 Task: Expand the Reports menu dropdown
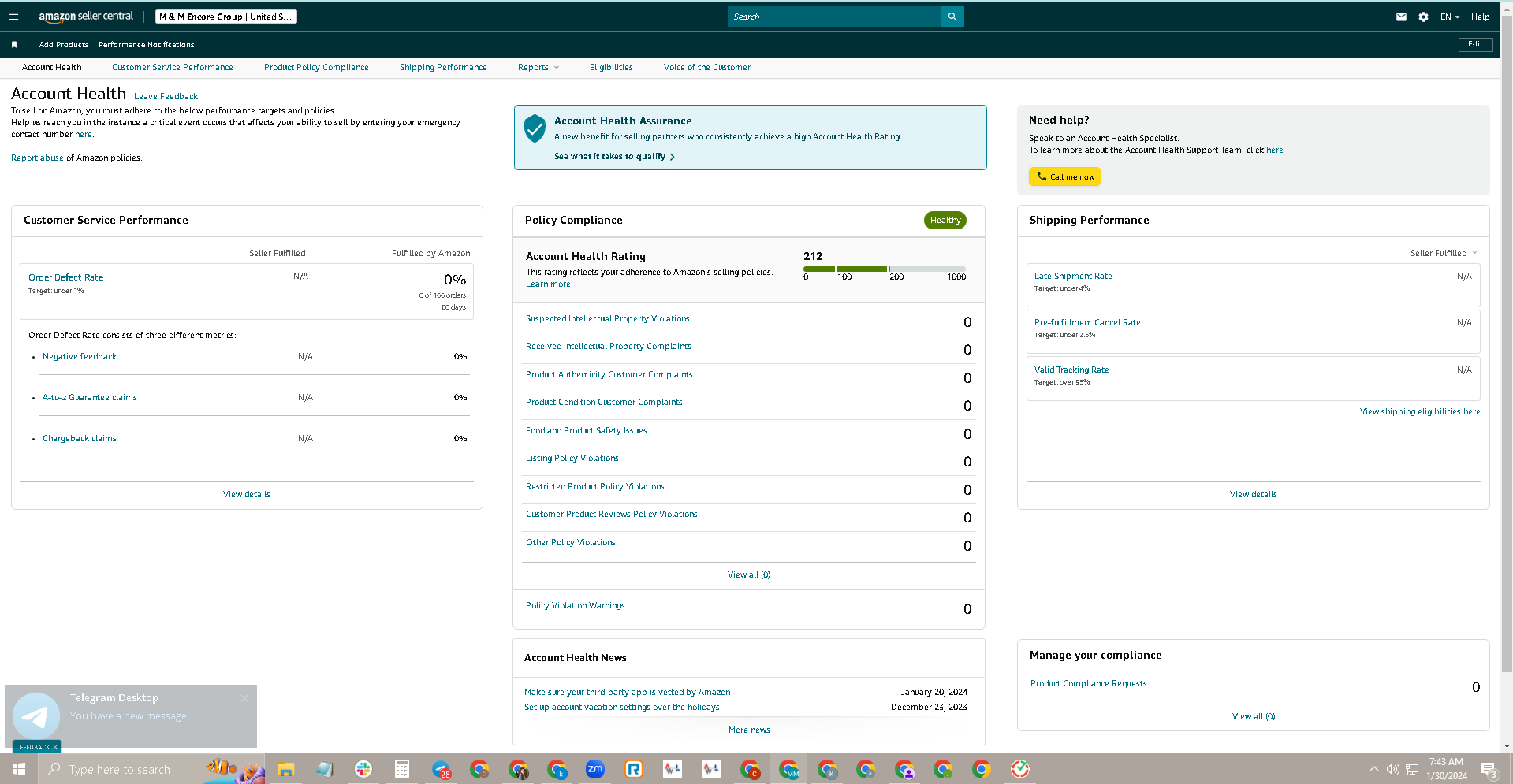click(x=538, y=68)
